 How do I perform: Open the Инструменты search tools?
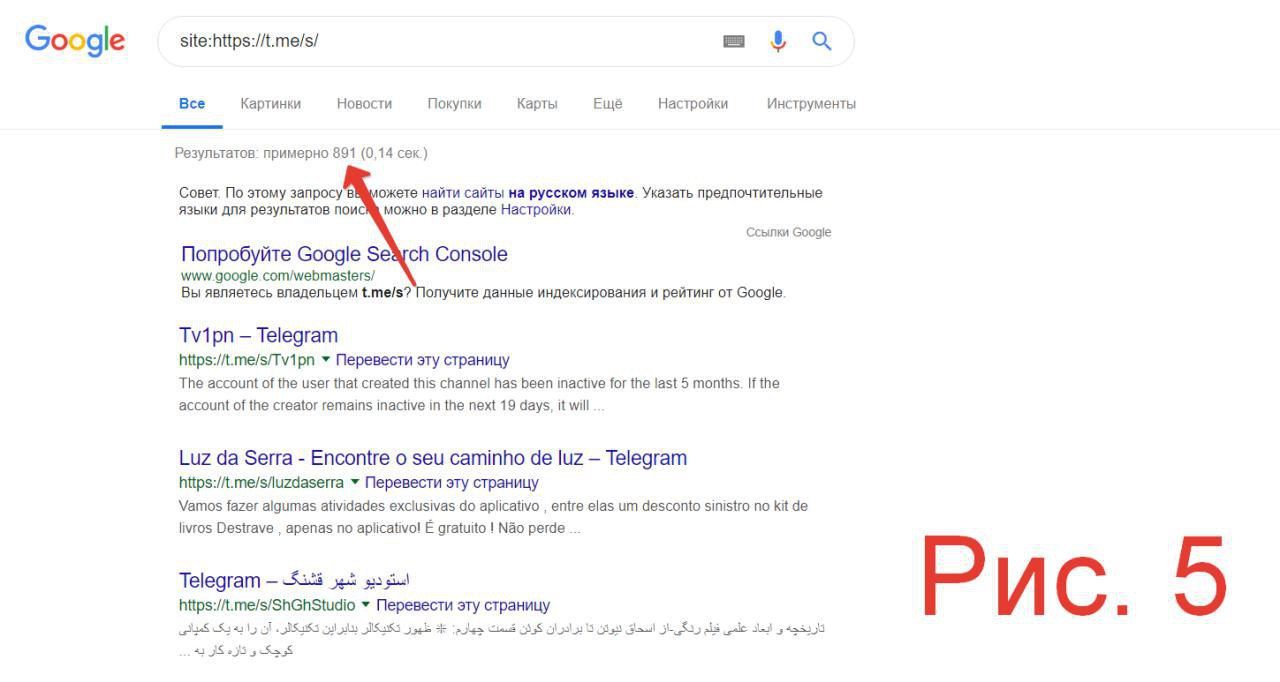coord(811,103)
